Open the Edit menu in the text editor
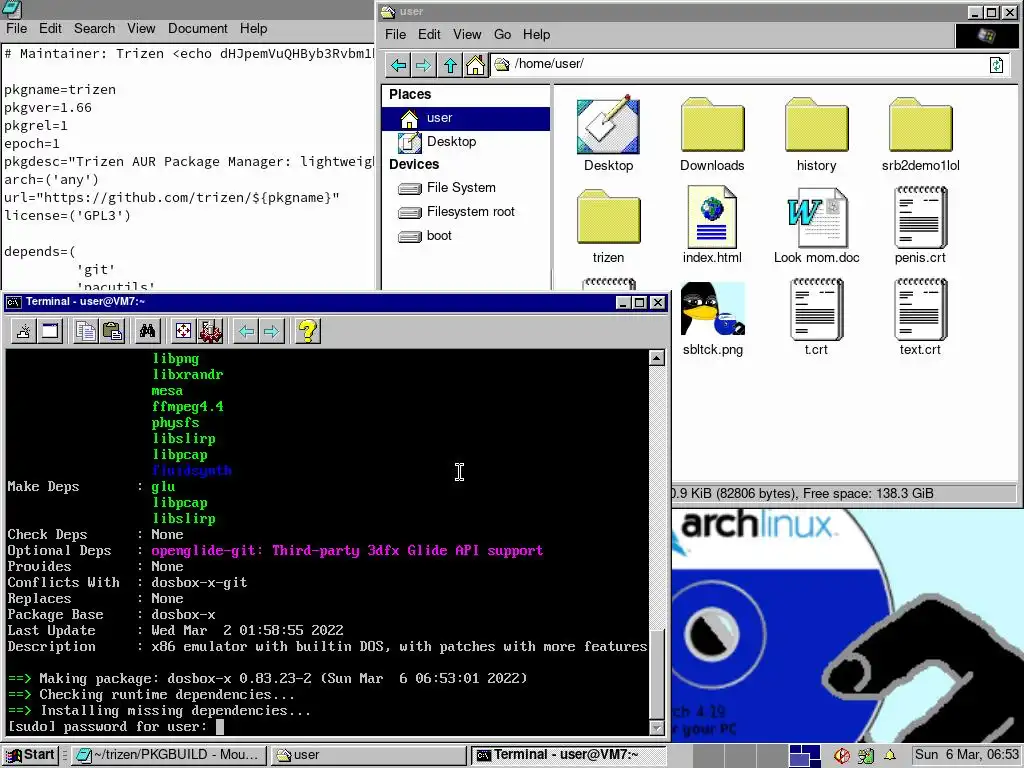Image resolution: width=1024 pixels, height=768 pixels. [x=50, y=29]
